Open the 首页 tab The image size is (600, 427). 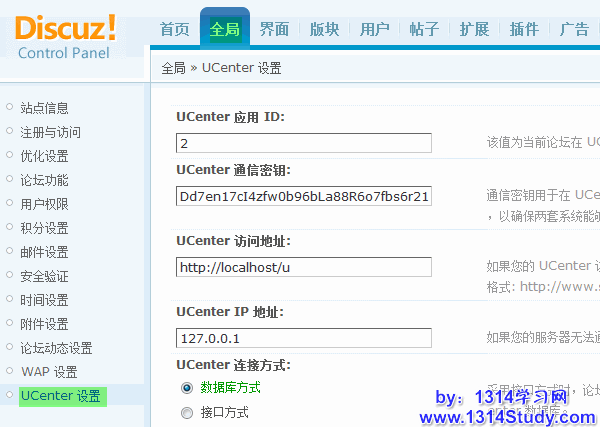click(175, 30)
